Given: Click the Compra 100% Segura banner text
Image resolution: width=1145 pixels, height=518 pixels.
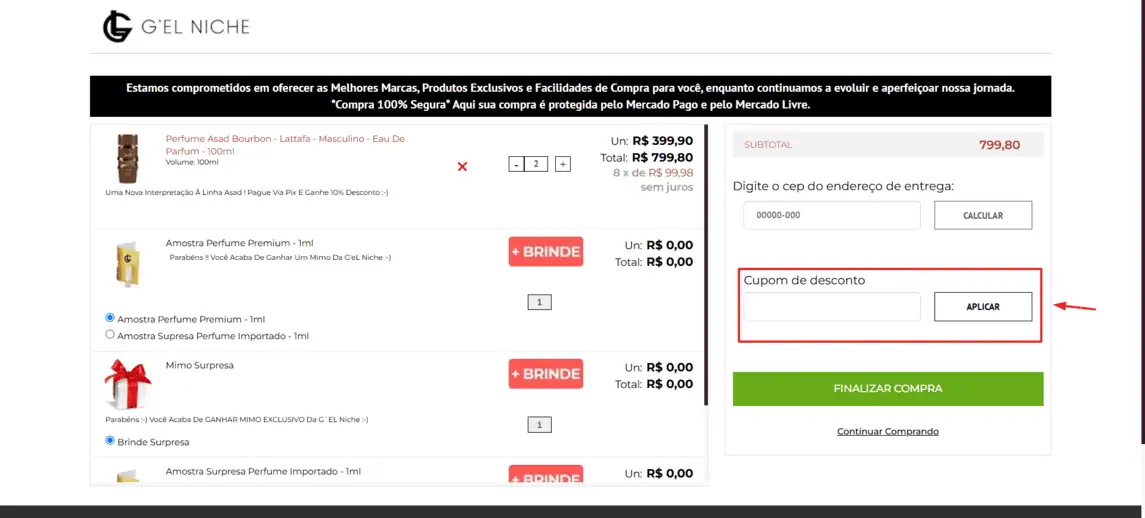Looking at the screenshot, I should 570,105.
